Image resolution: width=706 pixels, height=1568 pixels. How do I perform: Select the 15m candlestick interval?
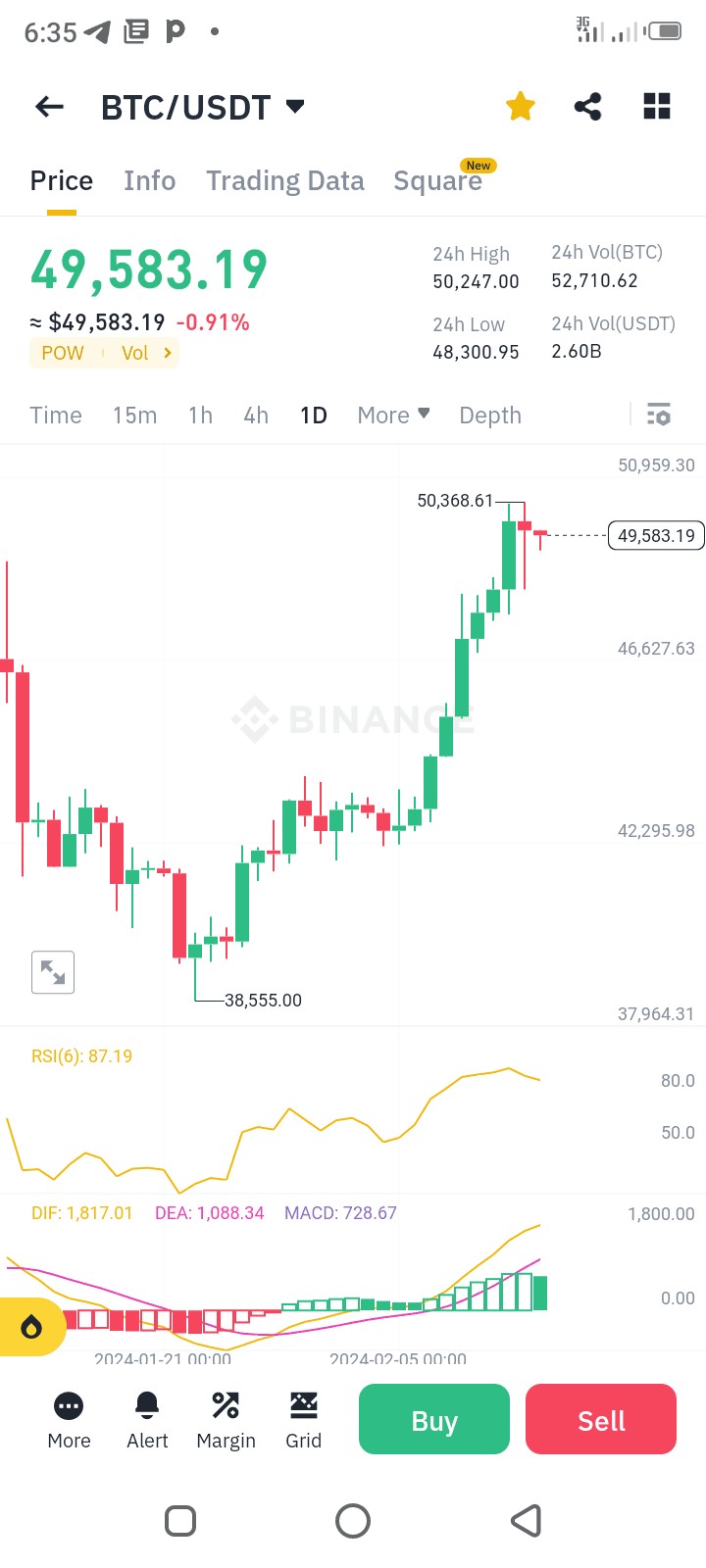(134, 415)
